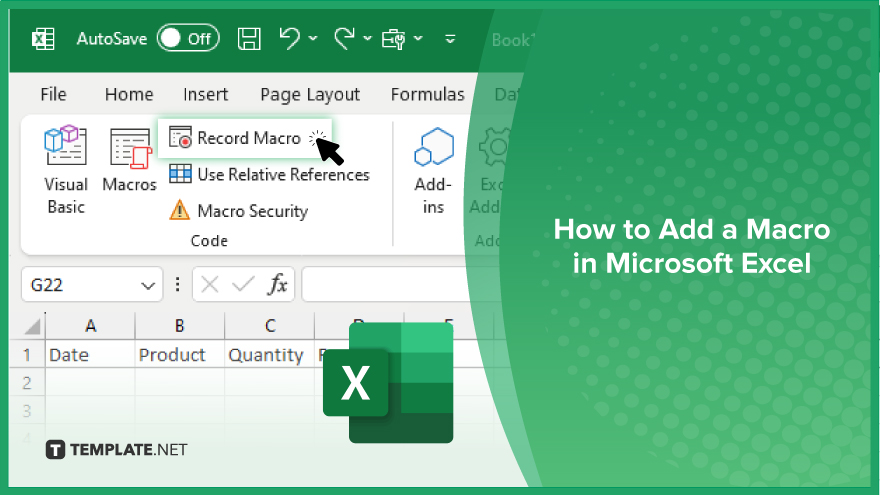880x495 pixels.
Task: Click the Excel app icon in title bar
Action: click(43, 39)
